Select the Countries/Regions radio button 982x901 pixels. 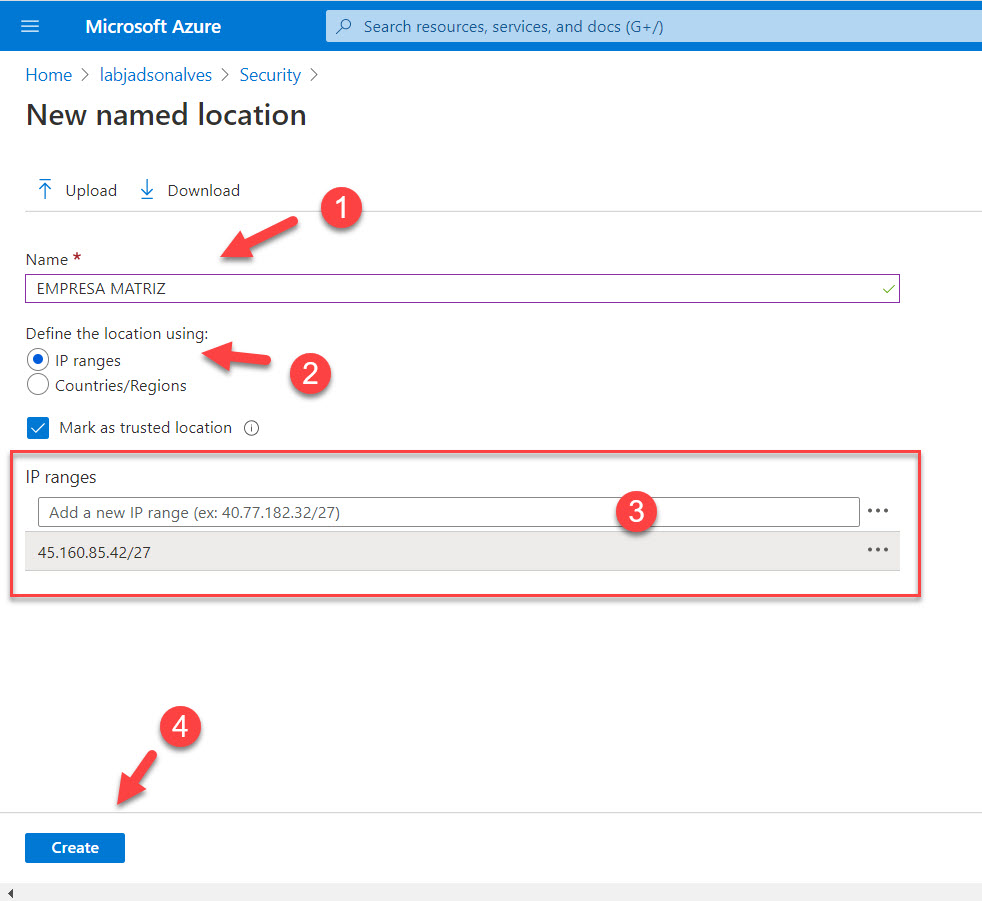[38, 385]
